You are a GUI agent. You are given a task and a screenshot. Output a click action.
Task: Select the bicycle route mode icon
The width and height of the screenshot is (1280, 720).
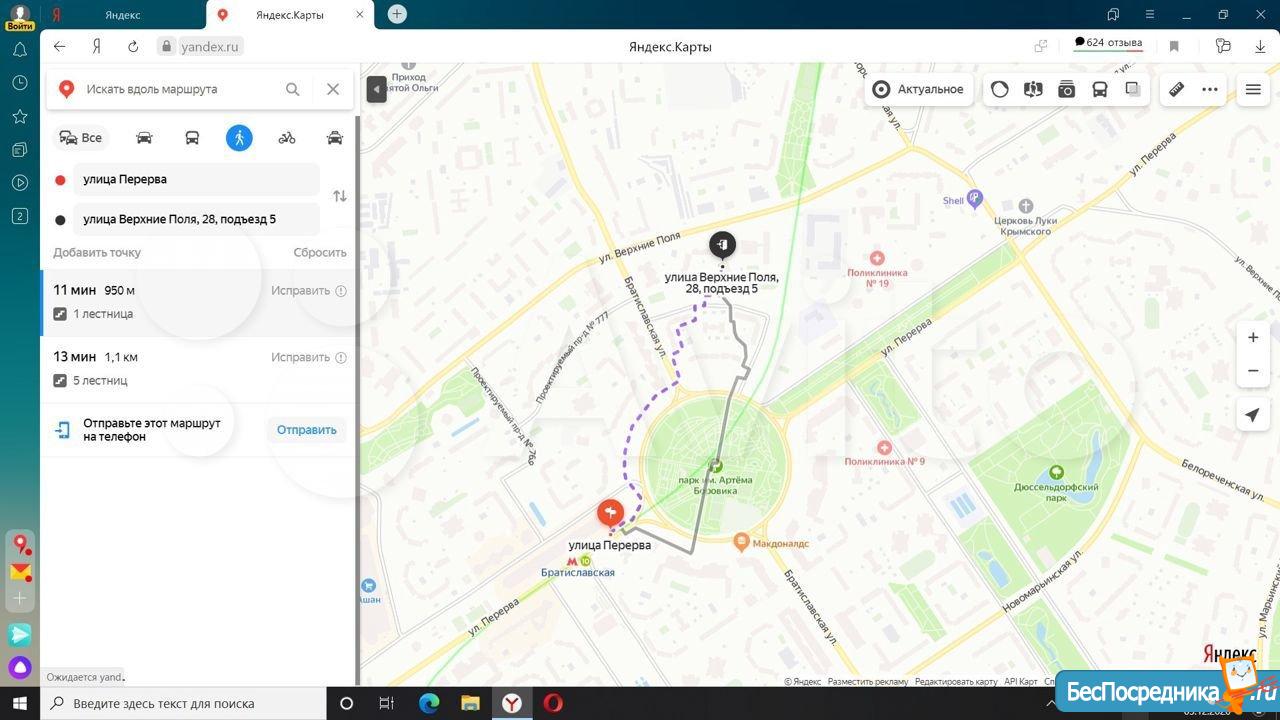(287, 138)
